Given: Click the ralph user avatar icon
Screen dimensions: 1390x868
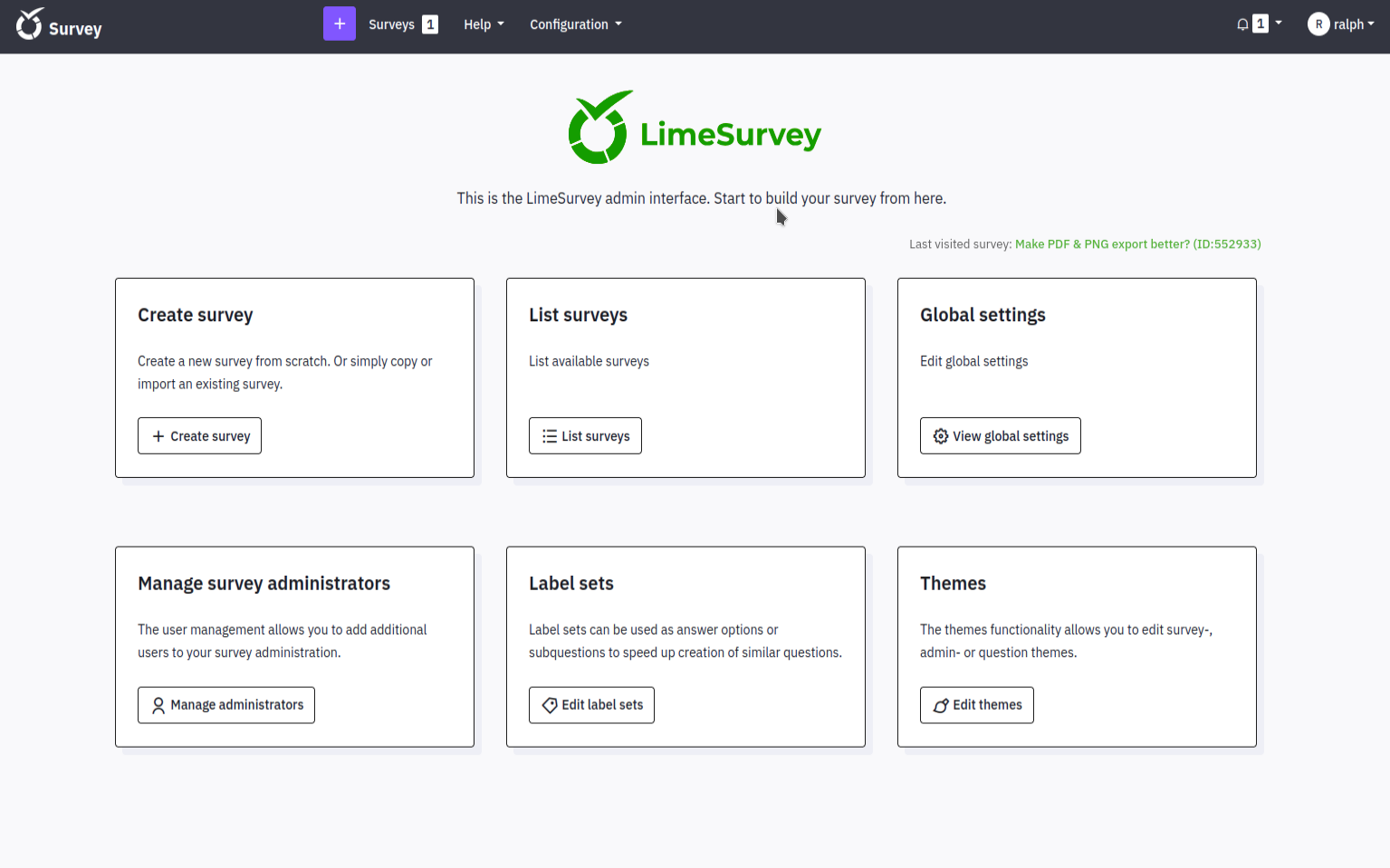Looking at the screenshot, I should pyautogui.click(x=1318, y=24).
